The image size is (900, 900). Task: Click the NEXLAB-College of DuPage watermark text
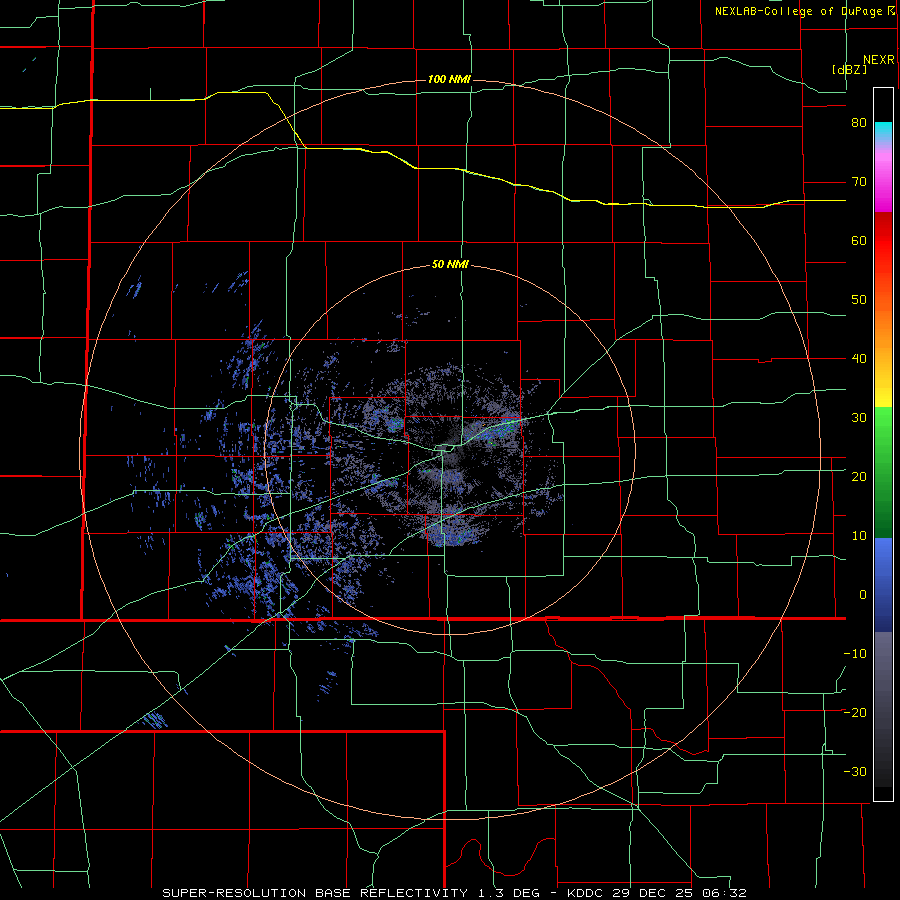tap(804, 11)
